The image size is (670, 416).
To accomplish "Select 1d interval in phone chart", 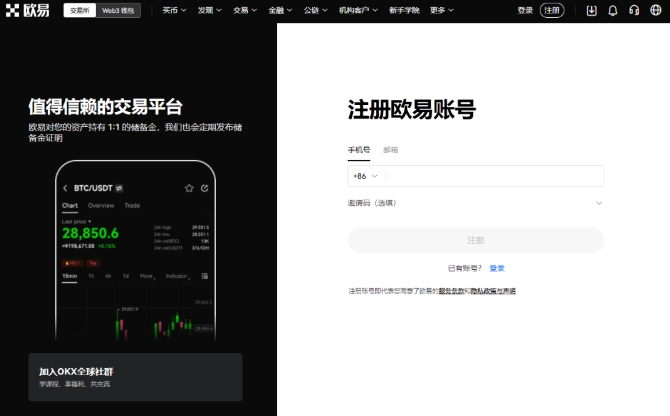I will (126, 276).
